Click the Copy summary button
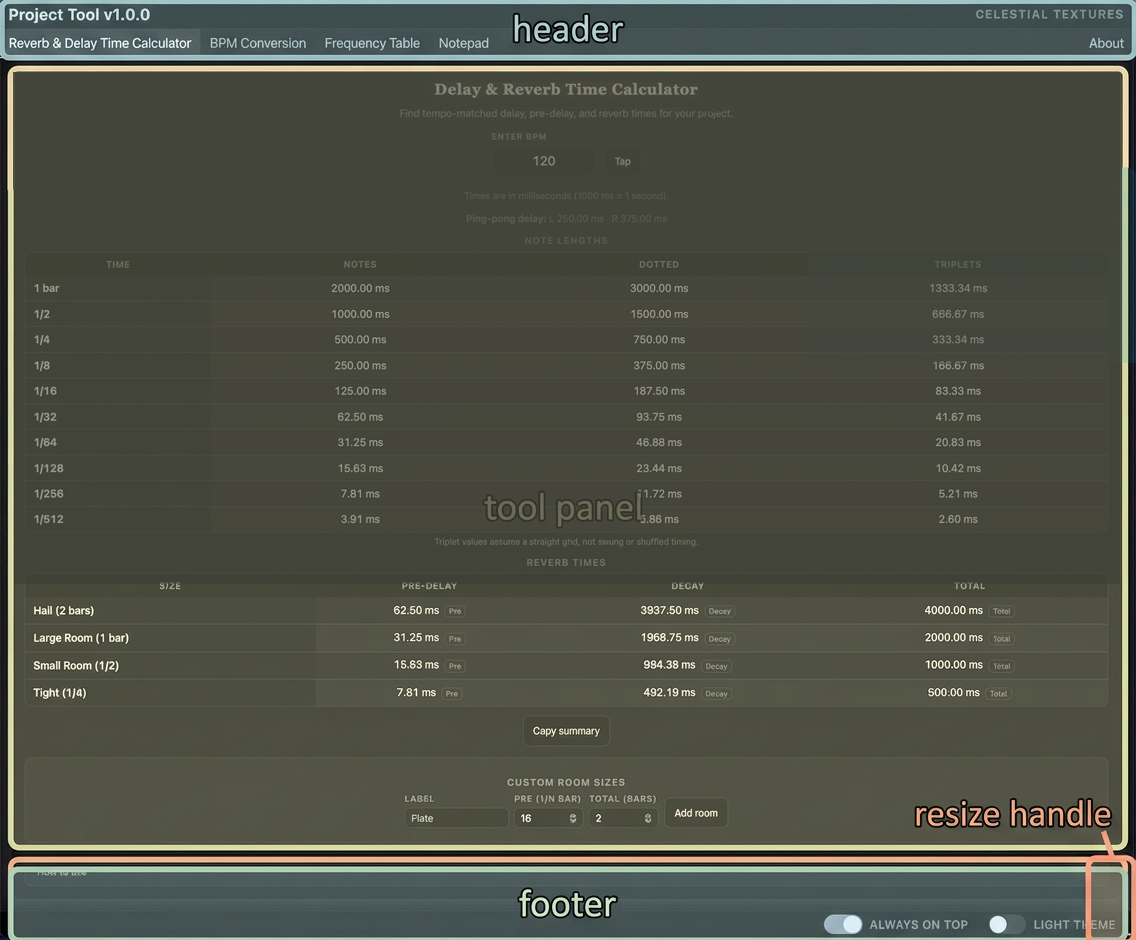The width and height of the screenshot is (1136, 940). click(566, 731)
